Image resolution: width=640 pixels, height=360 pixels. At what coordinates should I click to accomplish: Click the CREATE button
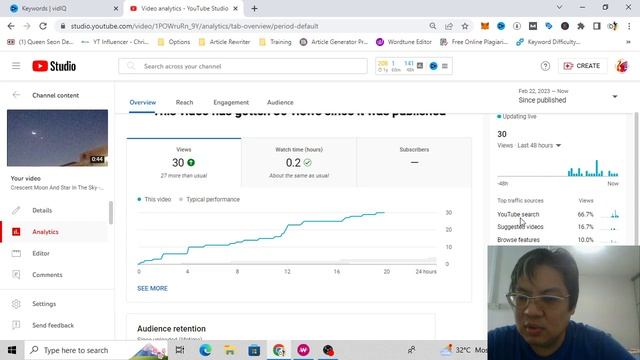[582, 66]
